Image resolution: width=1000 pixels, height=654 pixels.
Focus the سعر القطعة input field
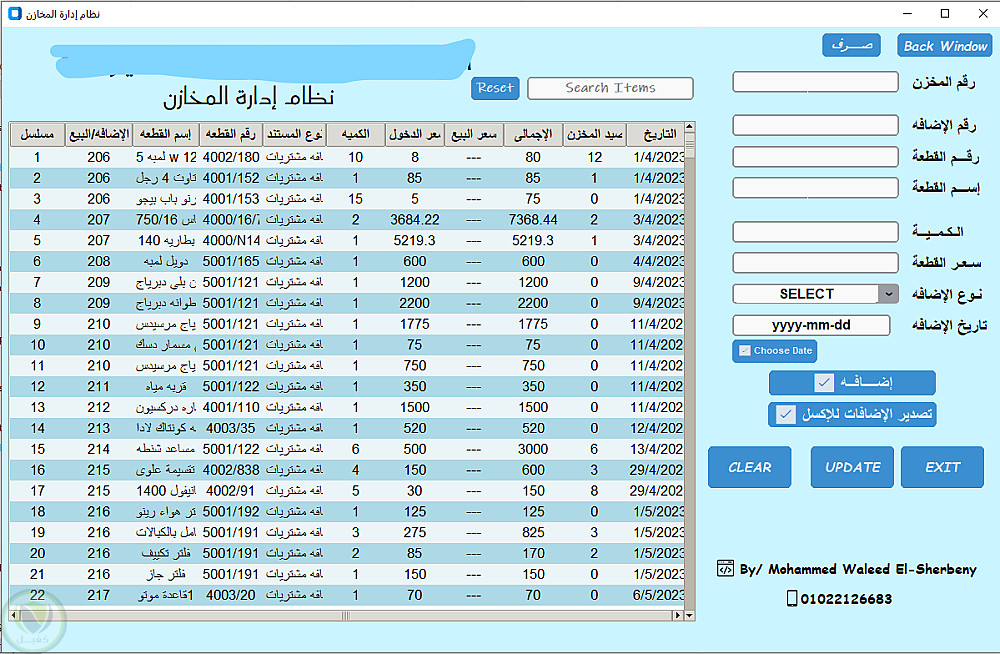click(815, 262)
